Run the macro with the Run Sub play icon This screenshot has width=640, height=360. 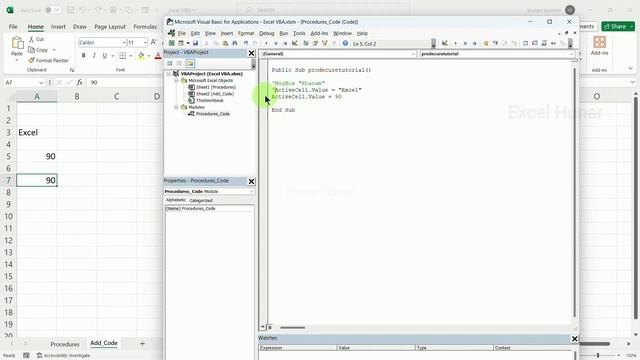pos(266,43)
